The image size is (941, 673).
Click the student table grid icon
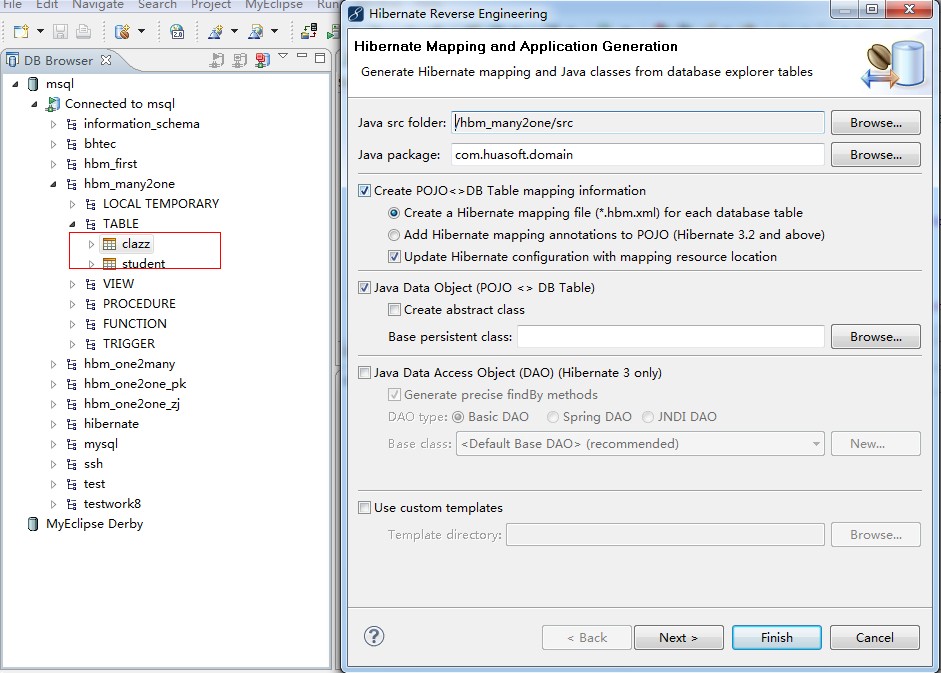[109, 264]
